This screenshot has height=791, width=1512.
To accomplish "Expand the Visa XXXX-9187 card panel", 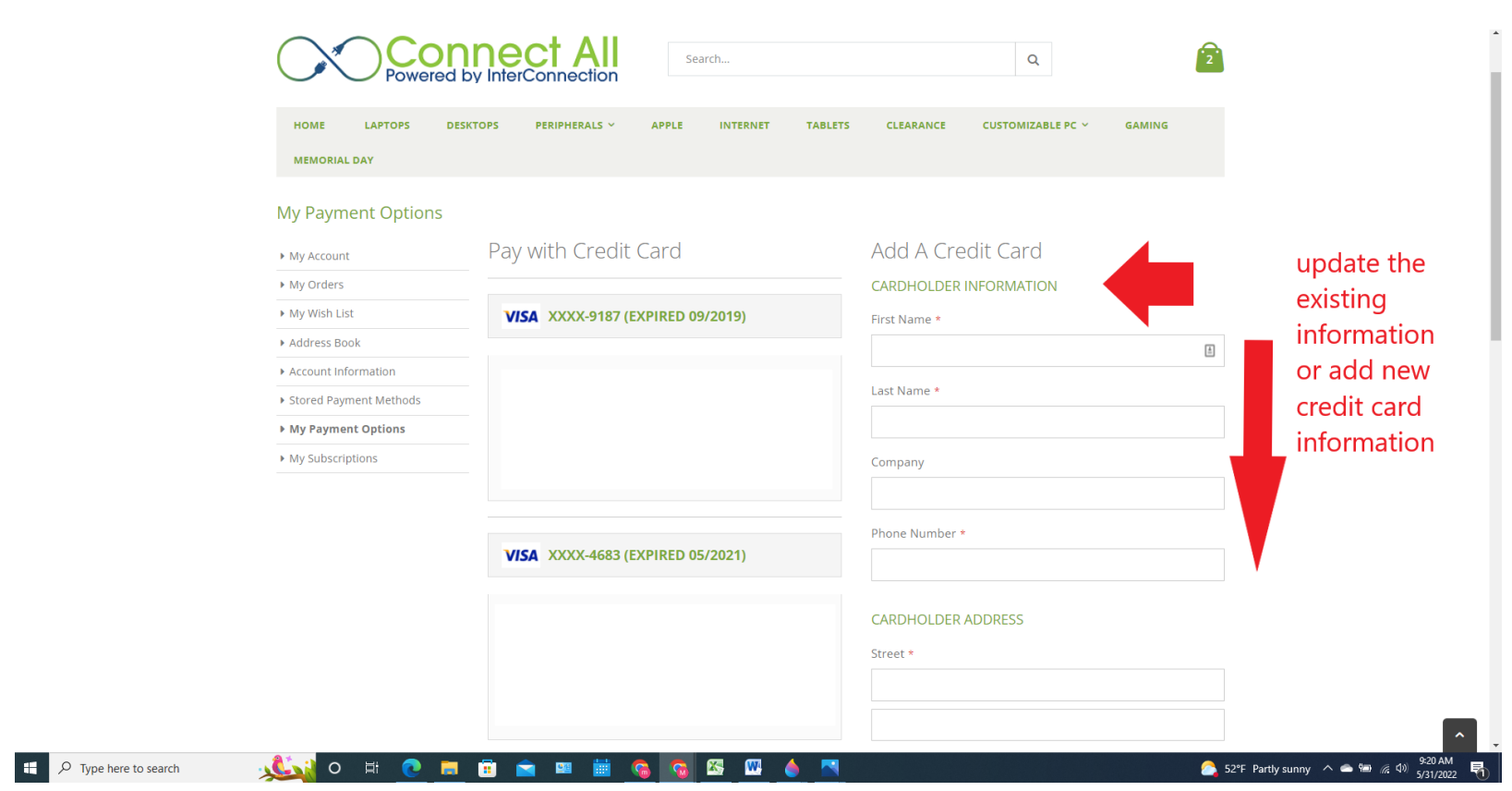I will [664, 316].
